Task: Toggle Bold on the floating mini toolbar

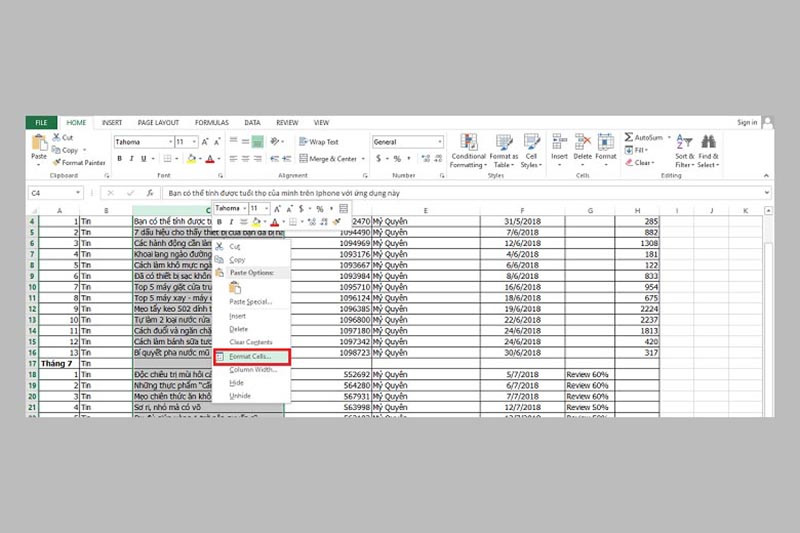Action: [219, 222]
